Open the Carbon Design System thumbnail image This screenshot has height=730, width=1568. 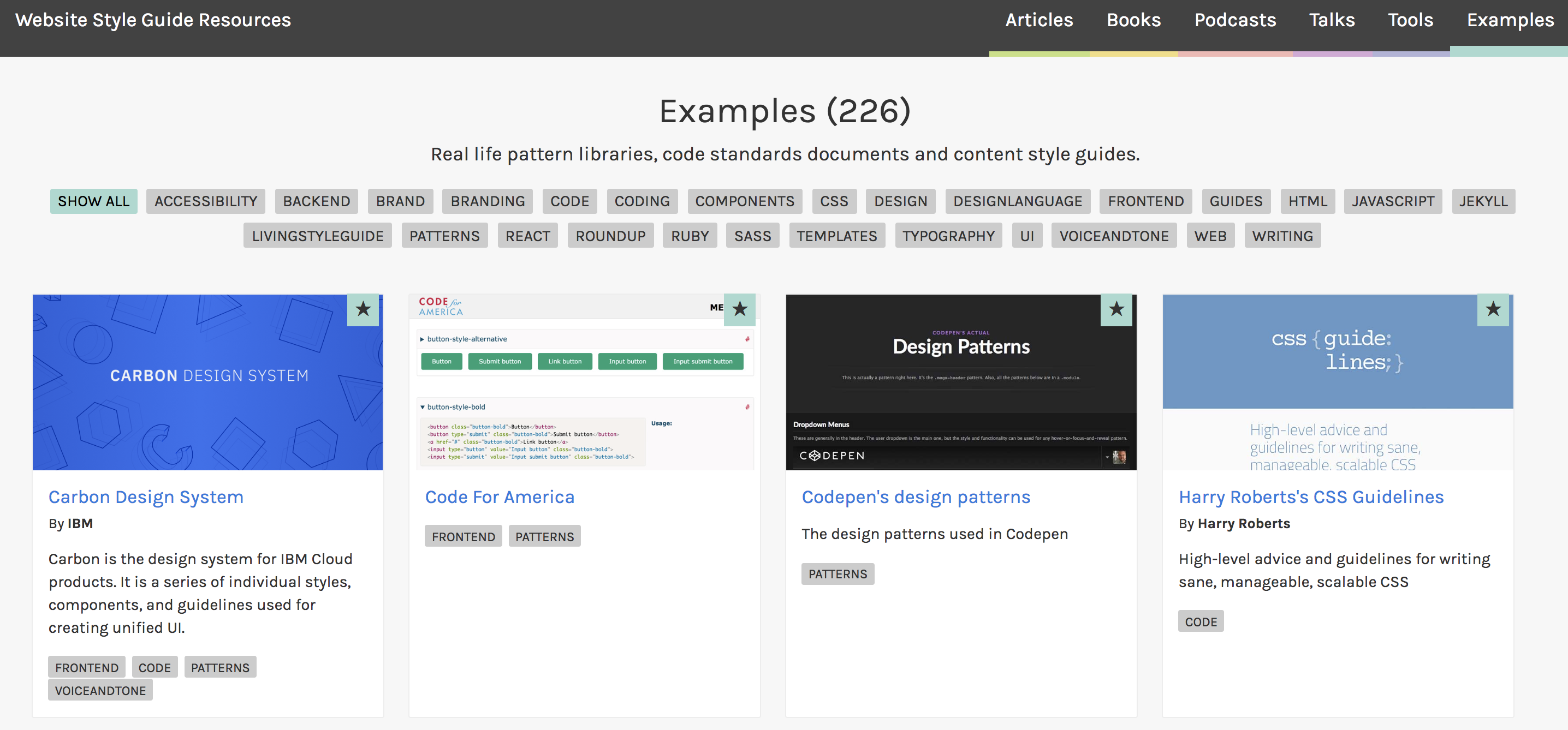click(207, 382)
